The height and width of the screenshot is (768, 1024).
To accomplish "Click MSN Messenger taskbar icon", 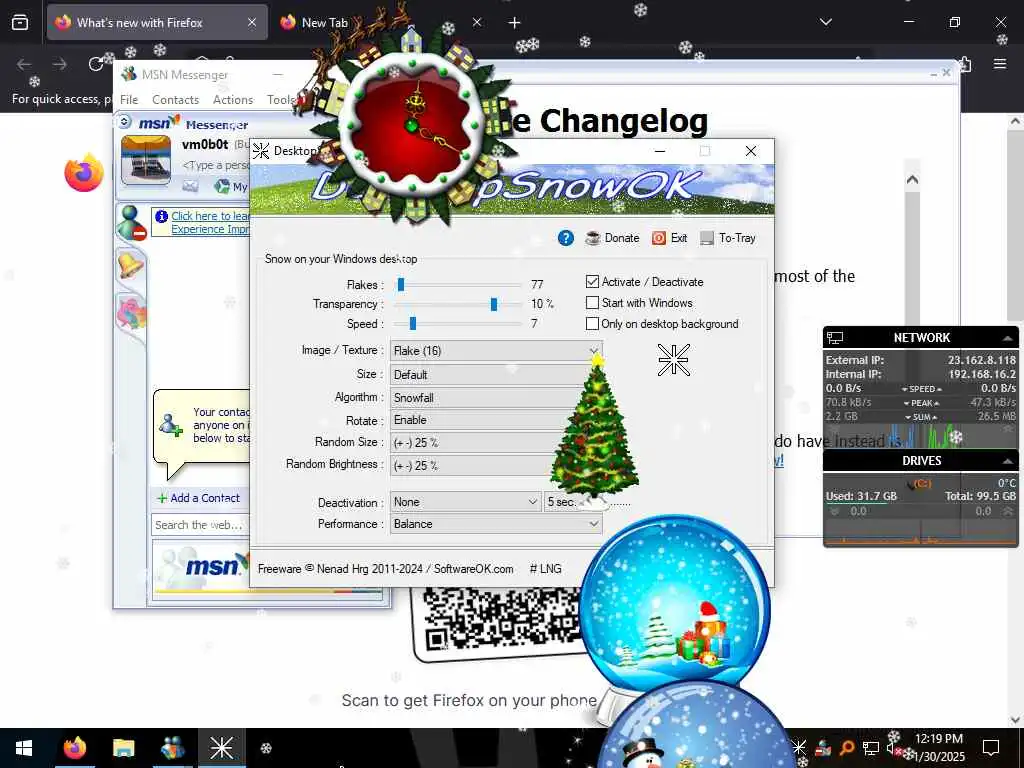I will point(172,748).
